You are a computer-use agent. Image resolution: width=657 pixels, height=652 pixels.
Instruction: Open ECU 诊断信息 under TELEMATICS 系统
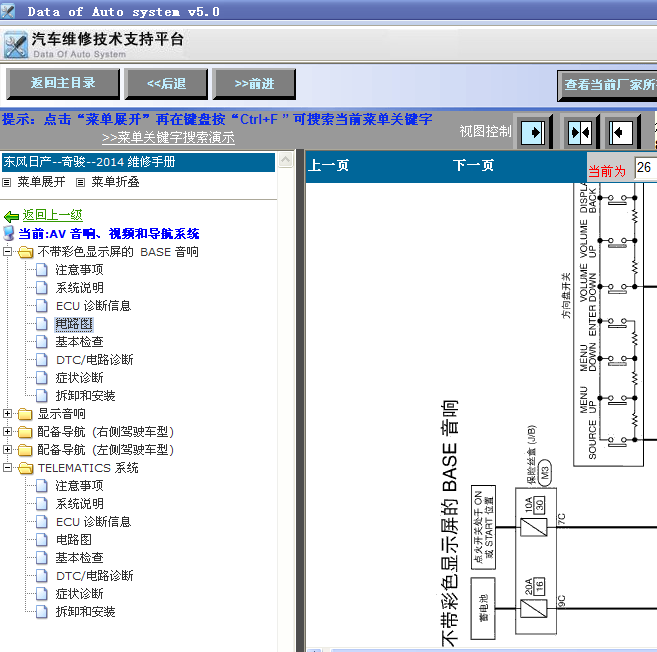[93, 522]
